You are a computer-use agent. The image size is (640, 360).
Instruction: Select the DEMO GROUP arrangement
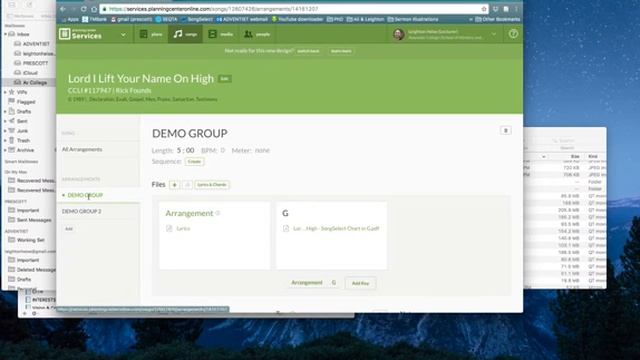coord(85,195)
